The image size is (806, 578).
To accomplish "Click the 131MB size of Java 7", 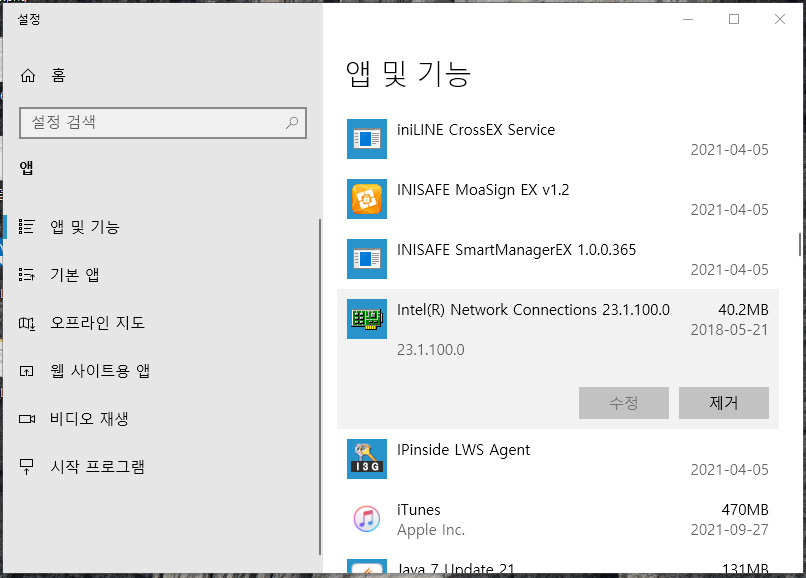I will pyautogui.click(x=745, y=569).
